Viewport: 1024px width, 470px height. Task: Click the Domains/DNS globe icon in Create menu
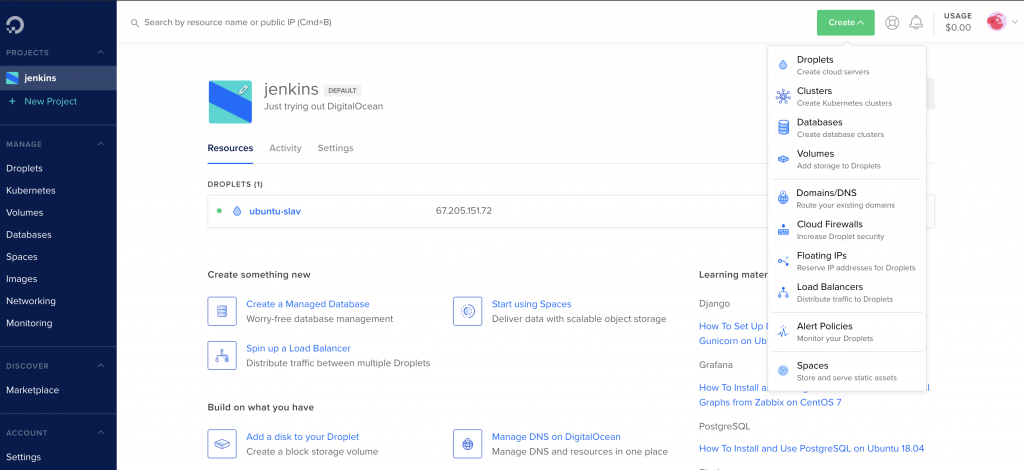[783, 198]
